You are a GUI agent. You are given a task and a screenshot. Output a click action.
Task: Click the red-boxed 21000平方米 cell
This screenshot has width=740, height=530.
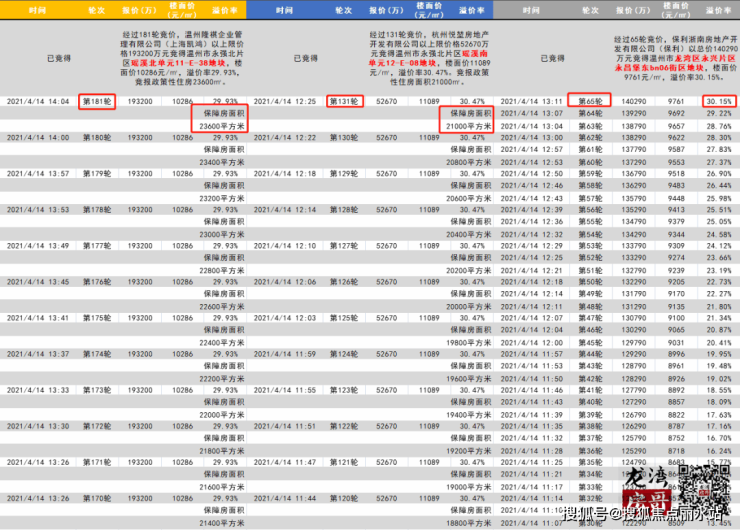[467, 126]
